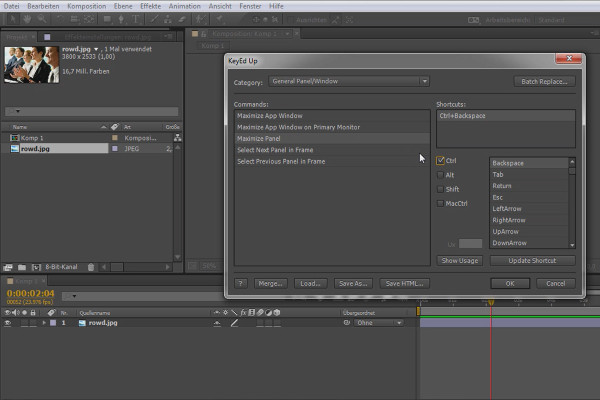Select the Unified Camera tool
600x400 pixels.
(74, 19)
